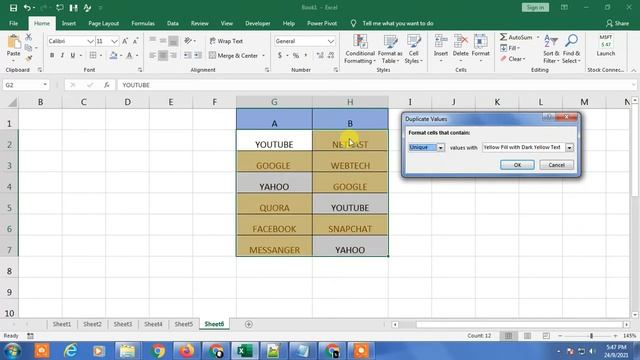Open Cell Styles gallery

413,49
